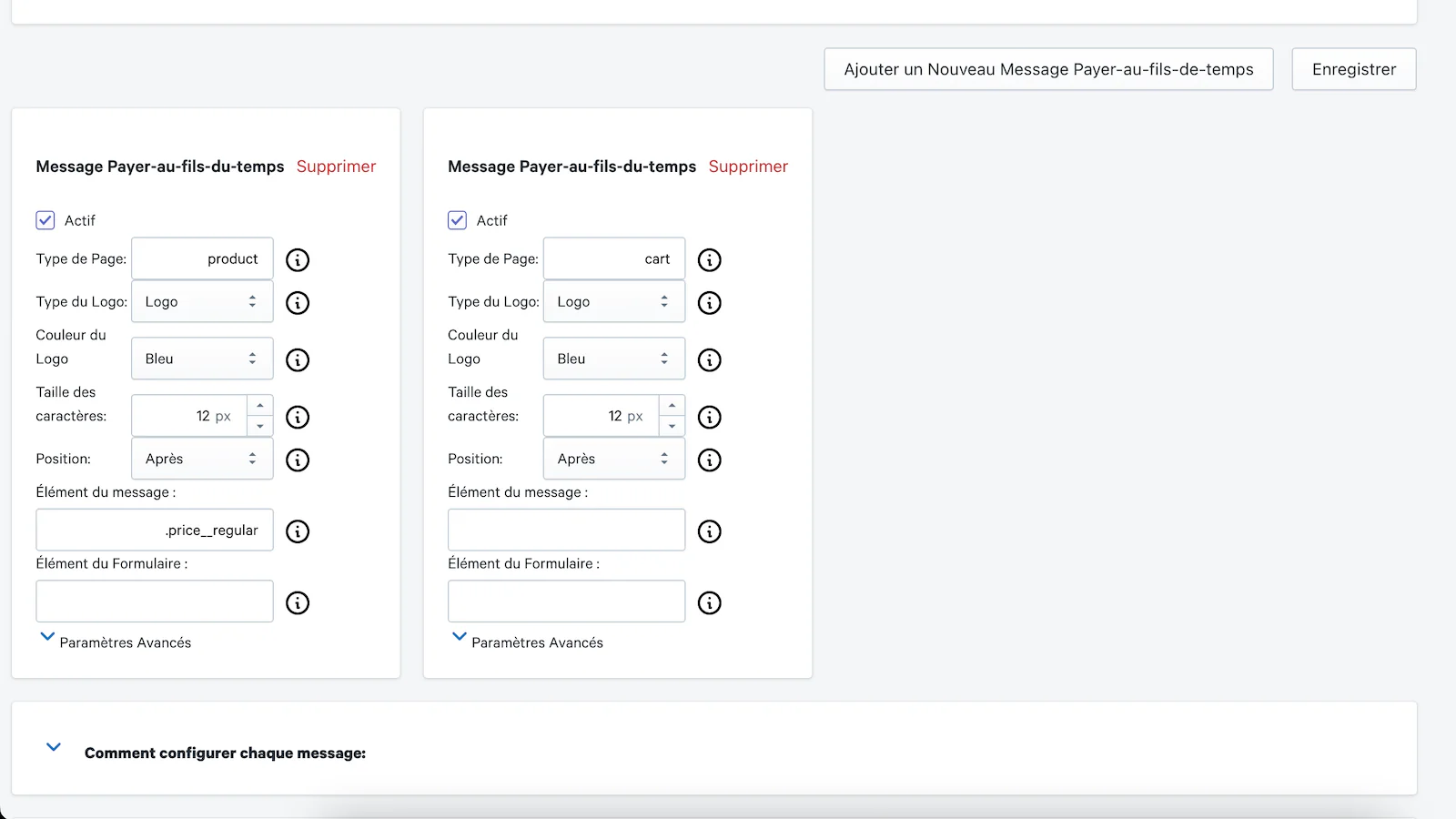The height and width of the screenshot is (819, 1456).
Task: Expand Paramètres Avancés in cart card
Action: tap(528, 642)
